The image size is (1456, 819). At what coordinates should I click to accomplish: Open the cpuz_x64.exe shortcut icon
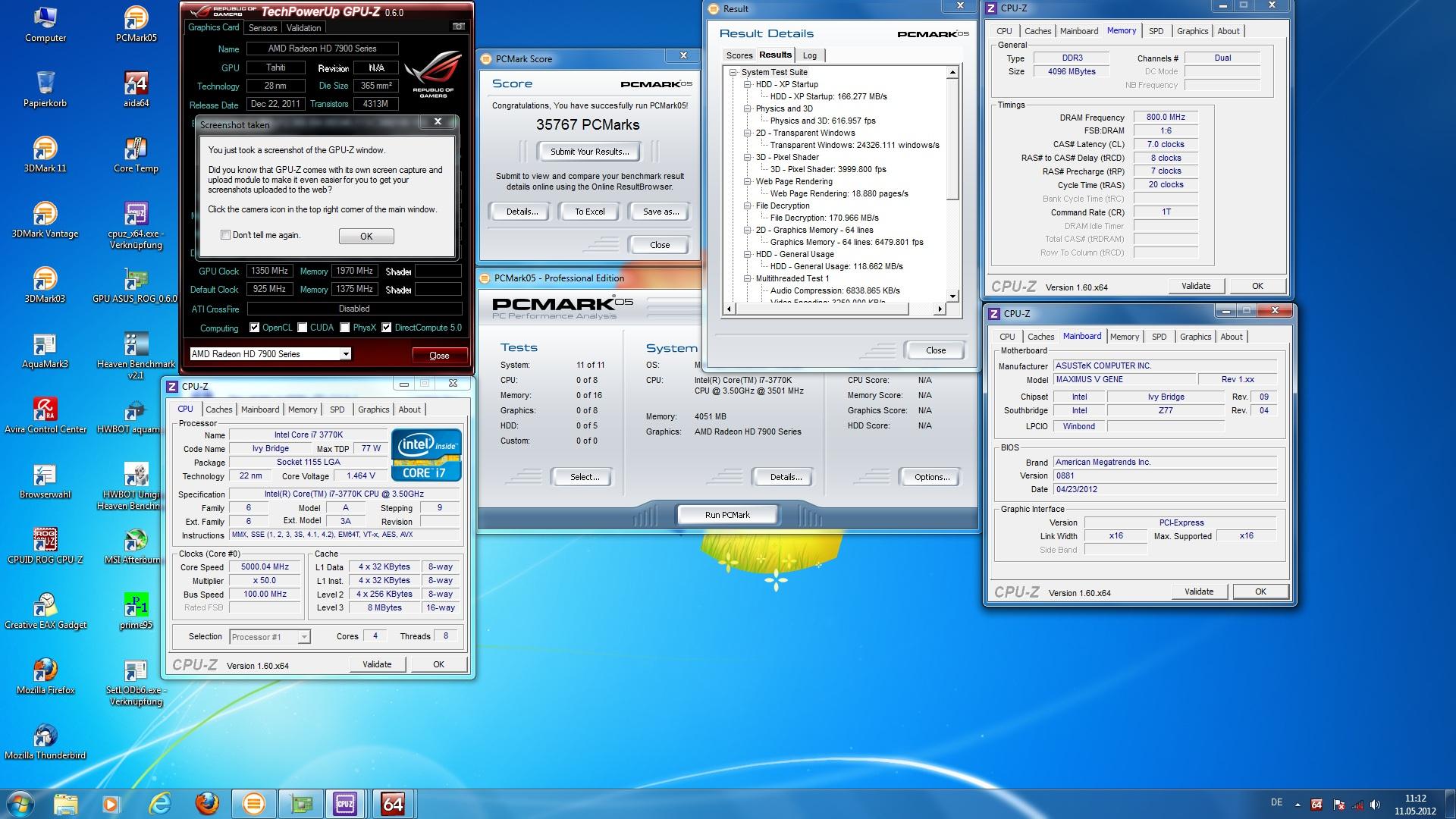(x=136, y=225)
